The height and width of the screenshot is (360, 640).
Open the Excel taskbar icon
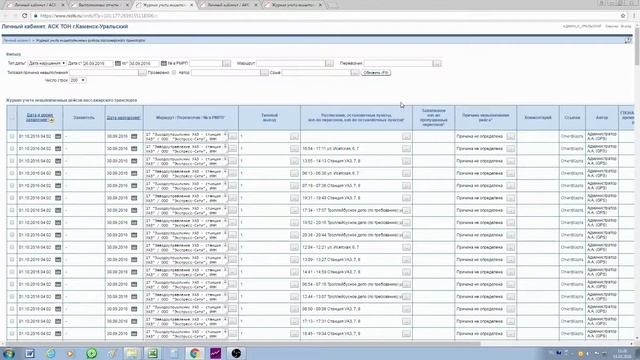(153, 353)
